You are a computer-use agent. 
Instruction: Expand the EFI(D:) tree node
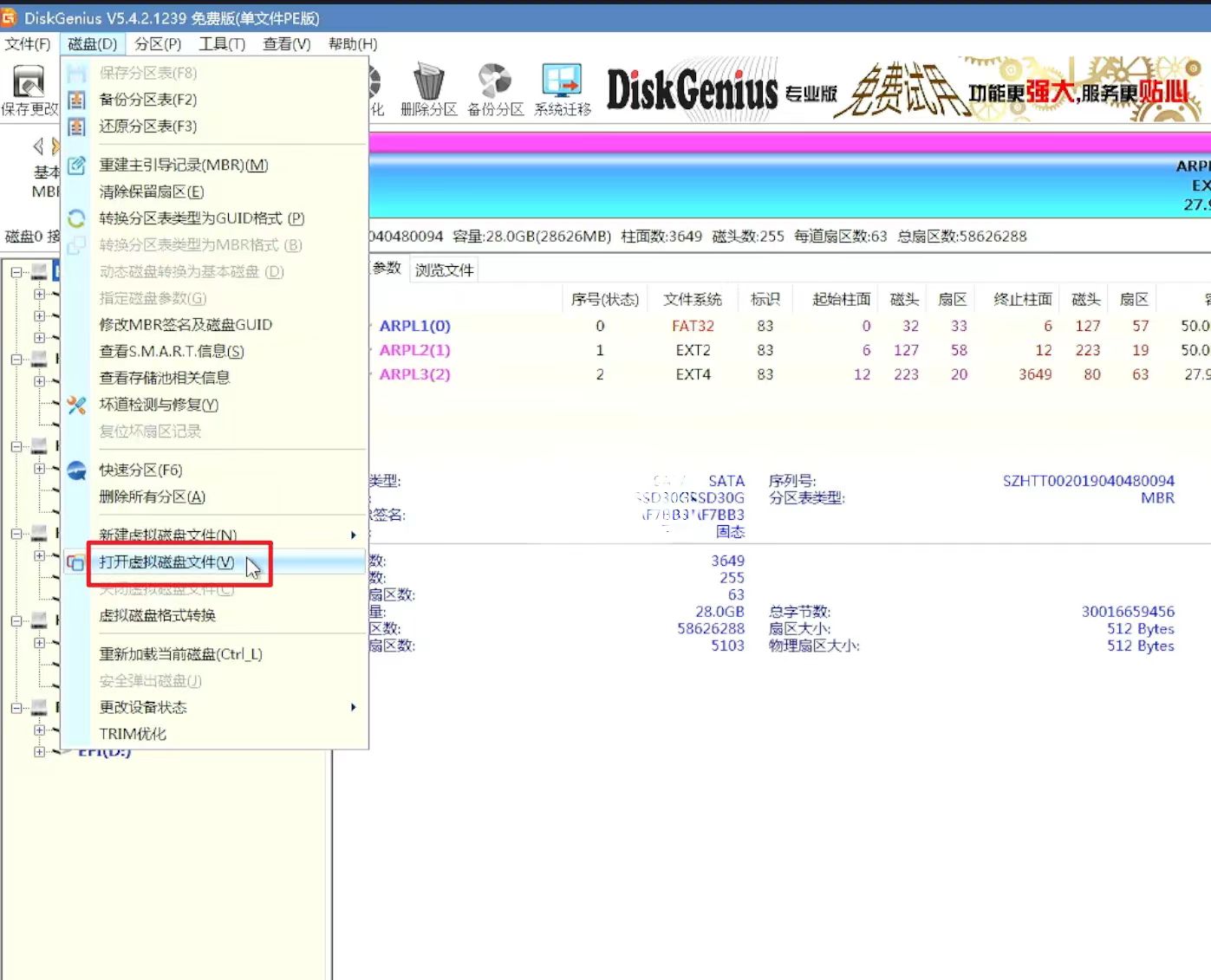click(x=39, y=751)
